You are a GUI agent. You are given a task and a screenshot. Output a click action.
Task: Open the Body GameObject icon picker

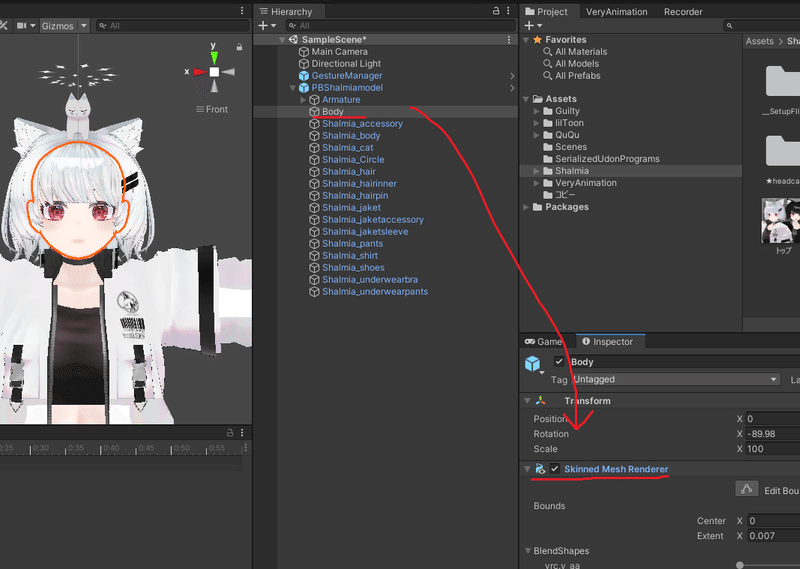click(x=534, y=365)
